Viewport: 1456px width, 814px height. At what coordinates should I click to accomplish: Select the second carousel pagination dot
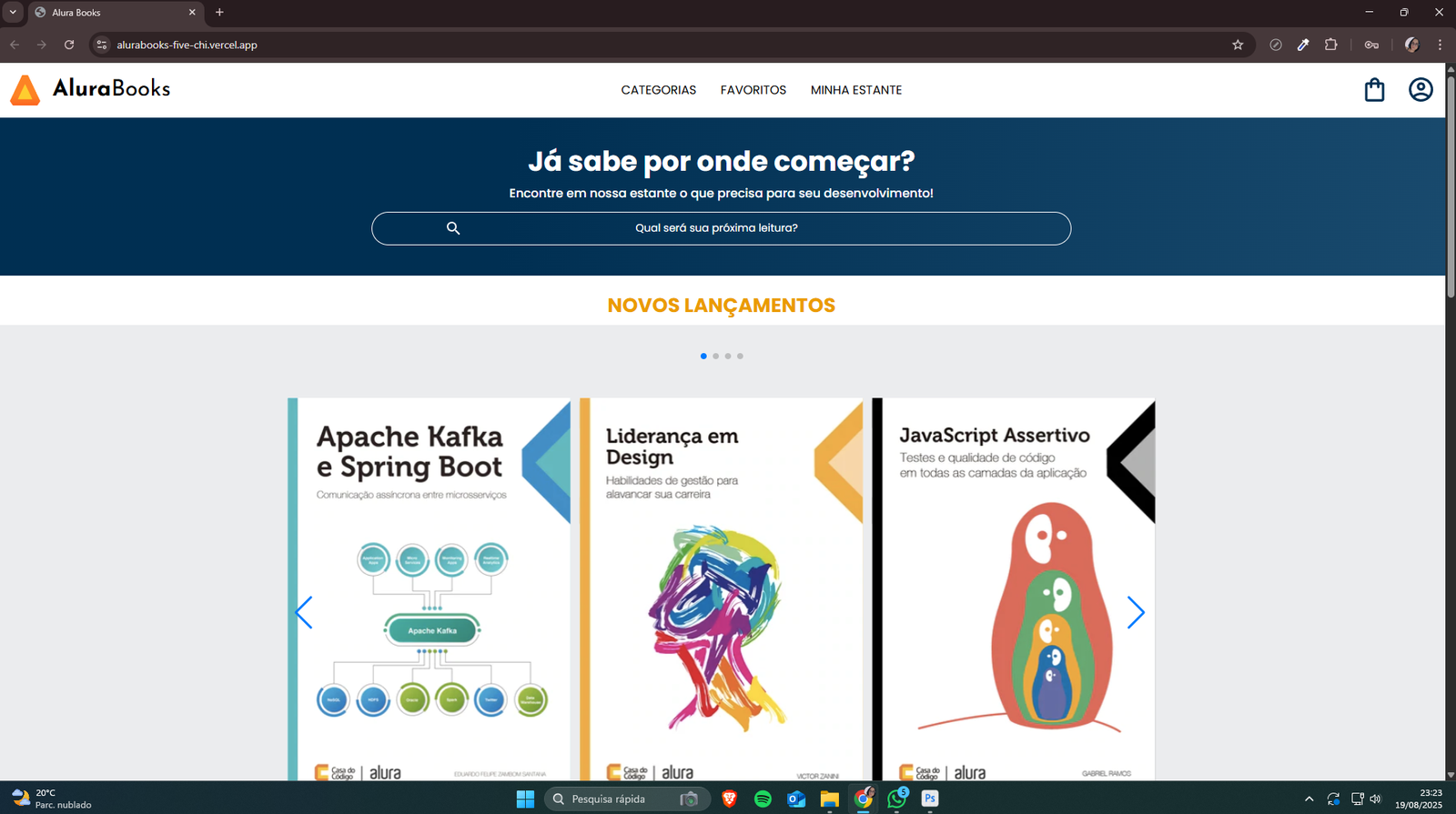pos(715,357)
